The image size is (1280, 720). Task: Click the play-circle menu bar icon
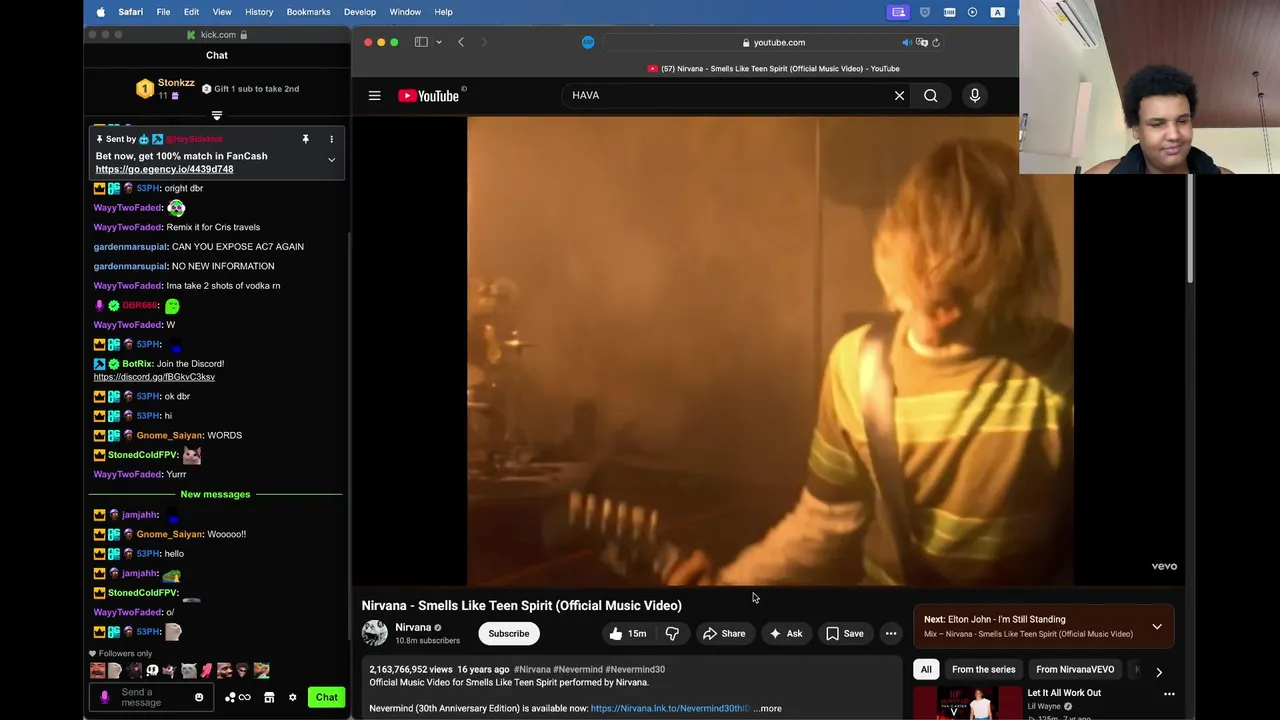coord(973,12)
